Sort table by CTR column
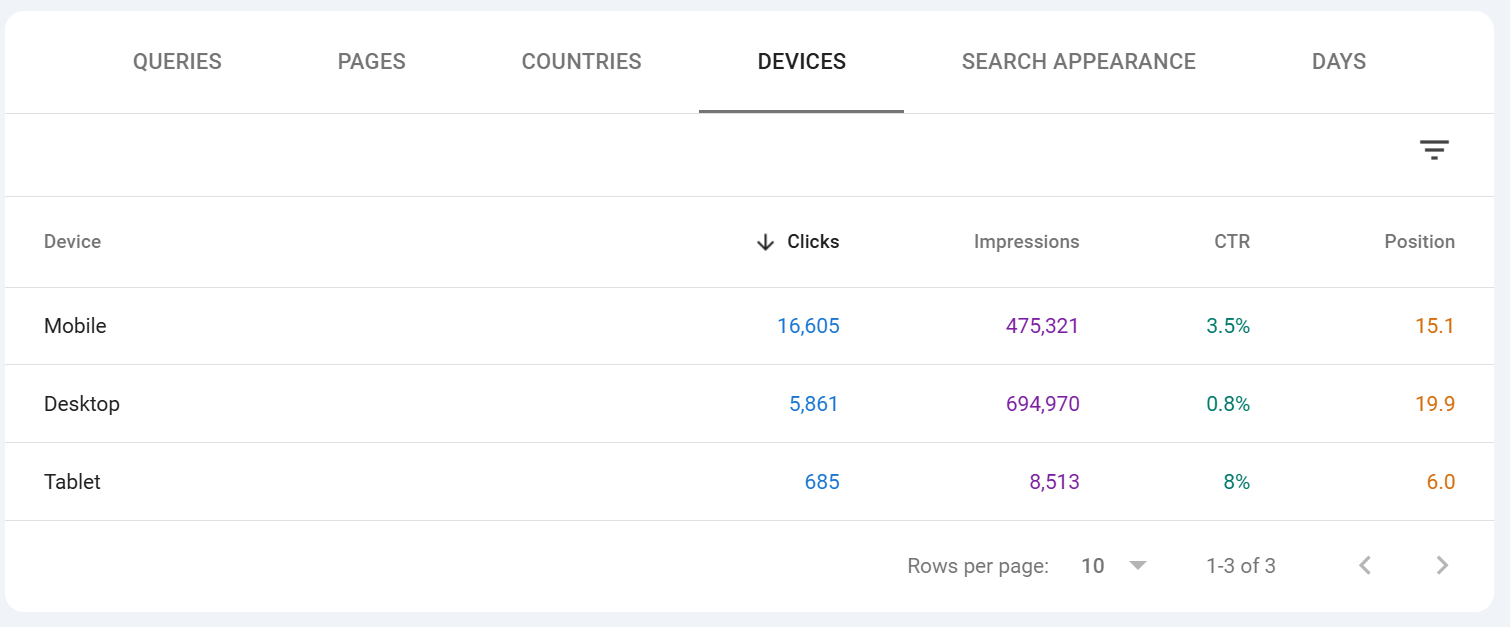Image resolution: width=1510 pixels, height=627 pixels. click(1231, 242)
